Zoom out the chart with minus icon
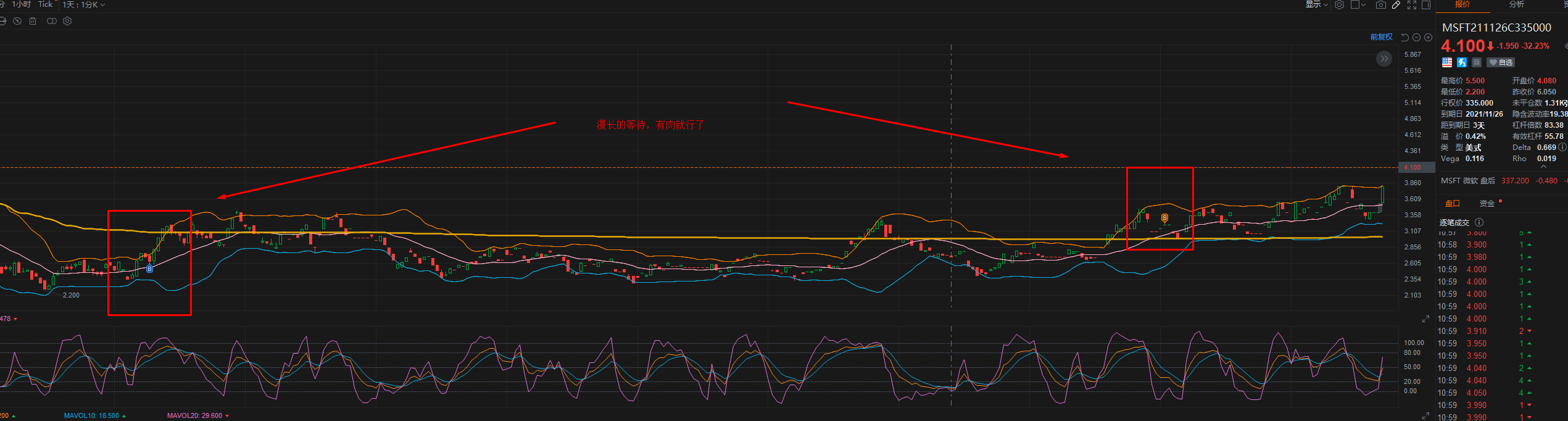1568x421 pixels. (x=1416, y=37)
